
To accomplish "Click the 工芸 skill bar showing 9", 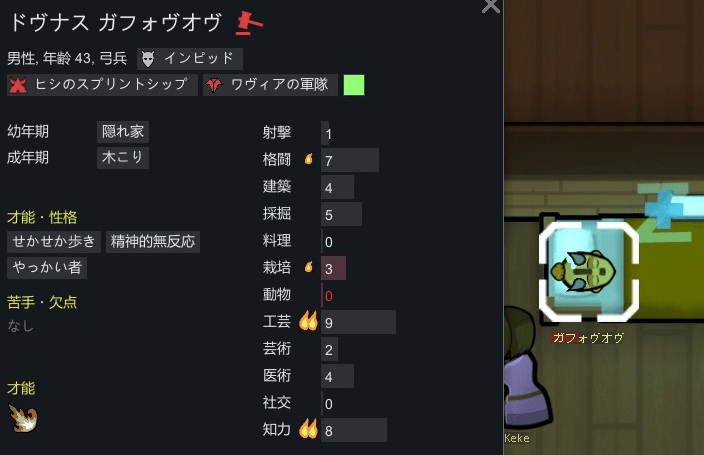I will point(358,322).
